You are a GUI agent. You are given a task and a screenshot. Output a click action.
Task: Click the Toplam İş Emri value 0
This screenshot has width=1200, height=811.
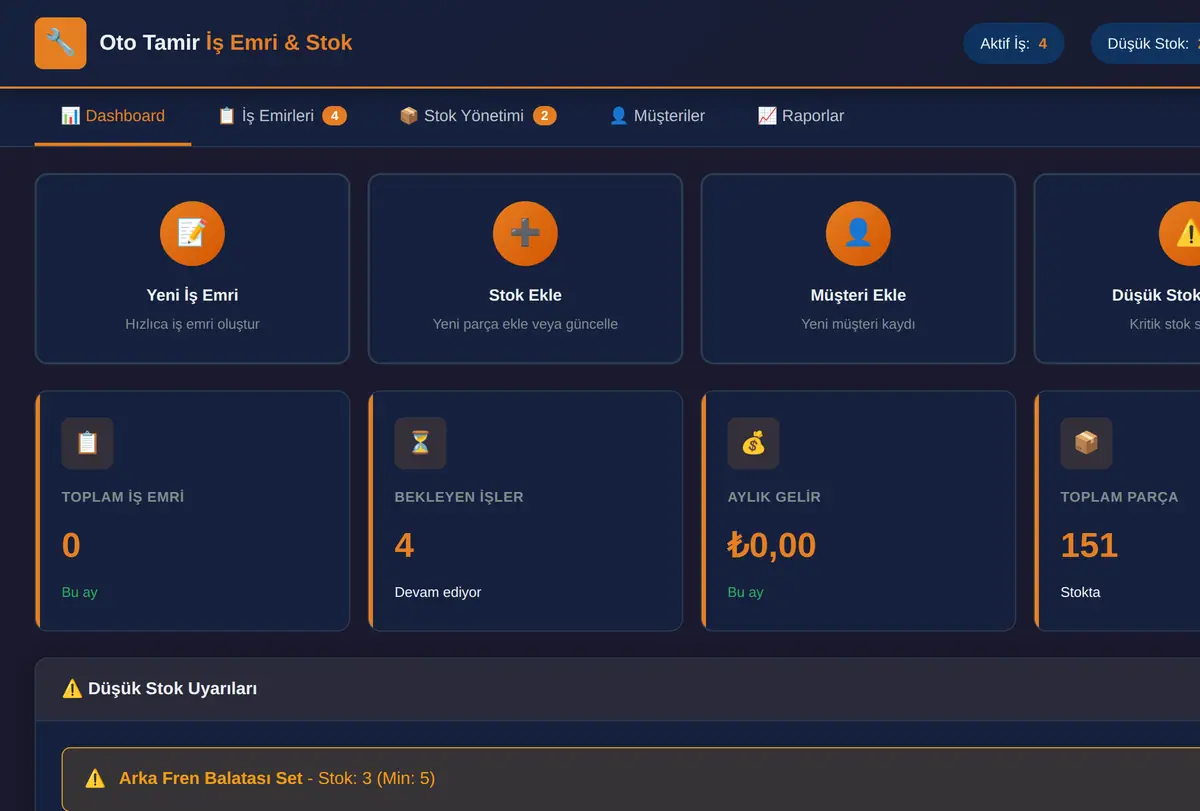(71, 545)
